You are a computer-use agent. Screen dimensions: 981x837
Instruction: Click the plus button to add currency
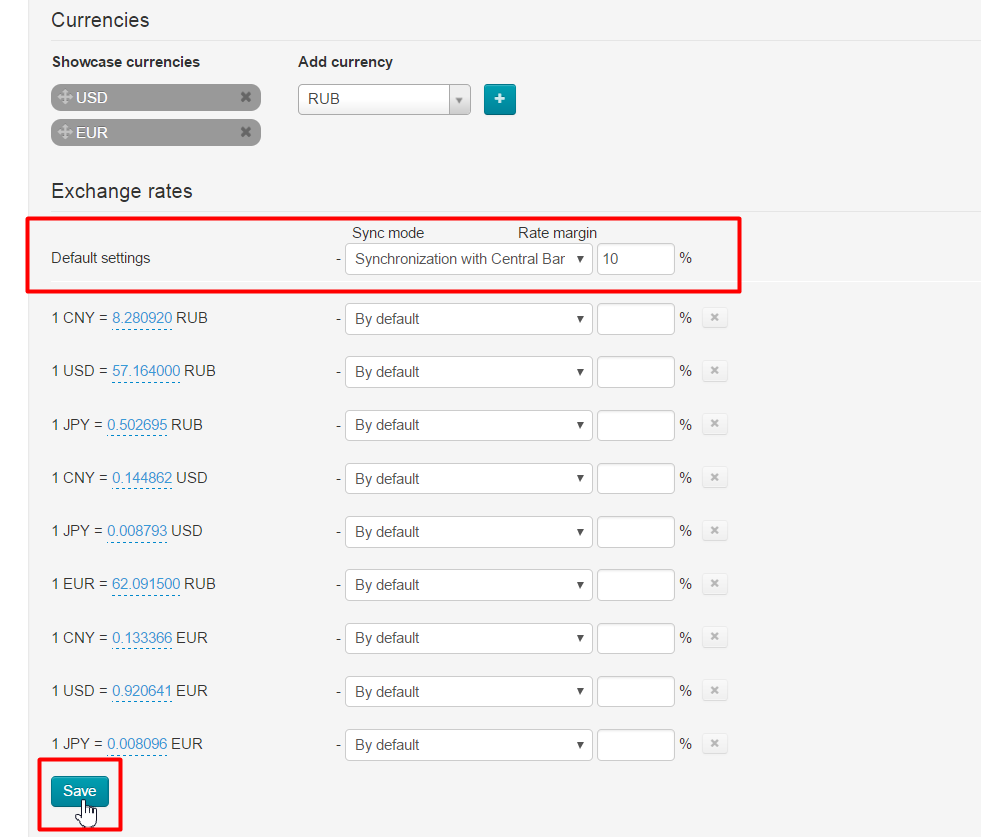tap(500, 99)
